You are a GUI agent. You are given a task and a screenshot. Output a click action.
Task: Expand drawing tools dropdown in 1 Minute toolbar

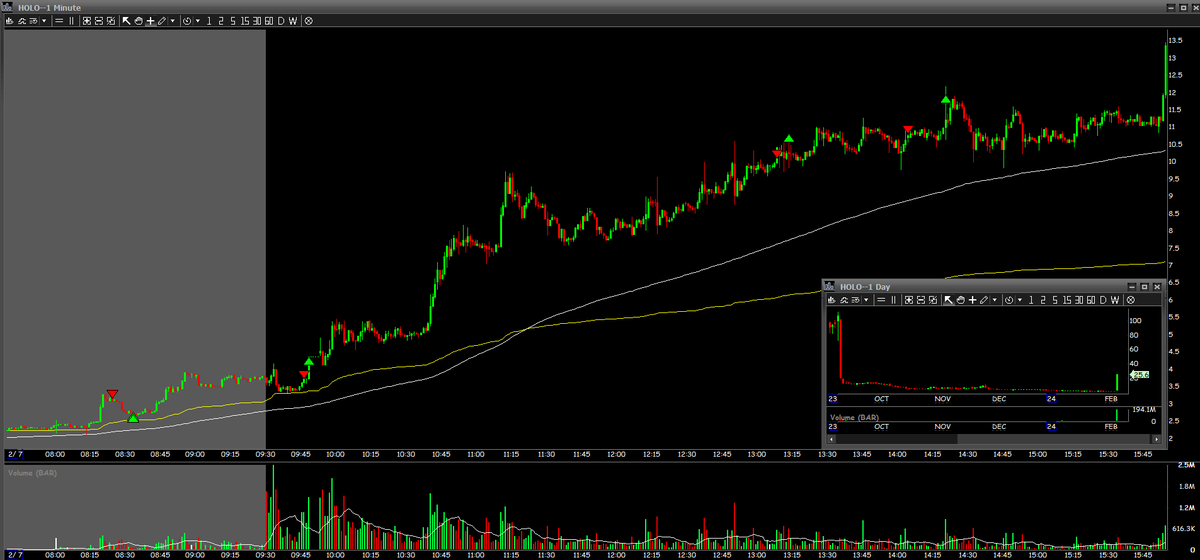(173, 20)
